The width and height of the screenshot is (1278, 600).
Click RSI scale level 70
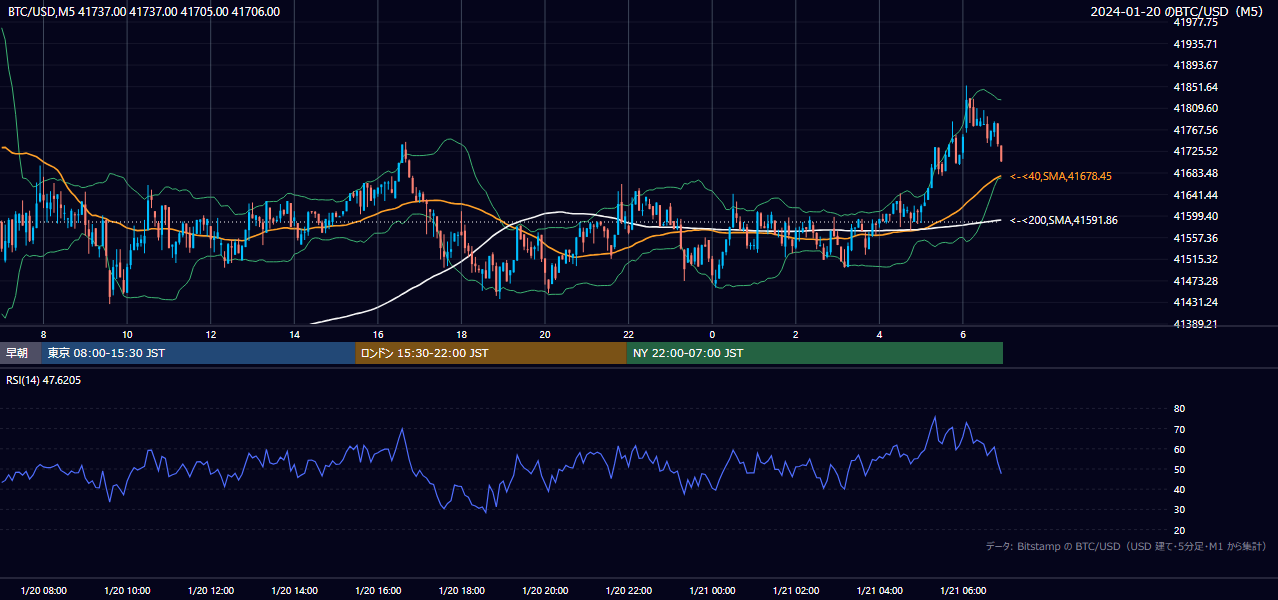(1179, 429)
